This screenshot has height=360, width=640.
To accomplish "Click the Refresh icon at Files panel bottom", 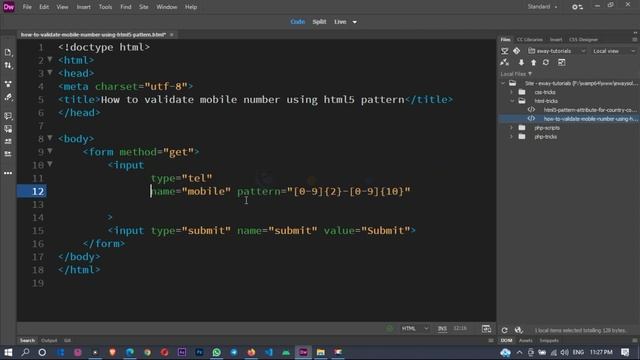I will coord(504,330).
